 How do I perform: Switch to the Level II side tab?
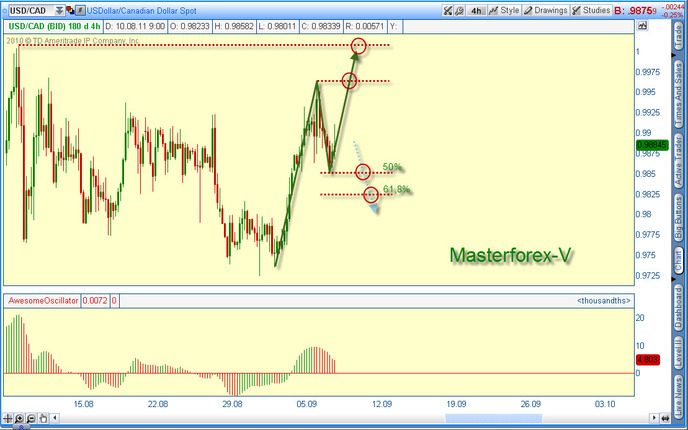pos(678,353)
